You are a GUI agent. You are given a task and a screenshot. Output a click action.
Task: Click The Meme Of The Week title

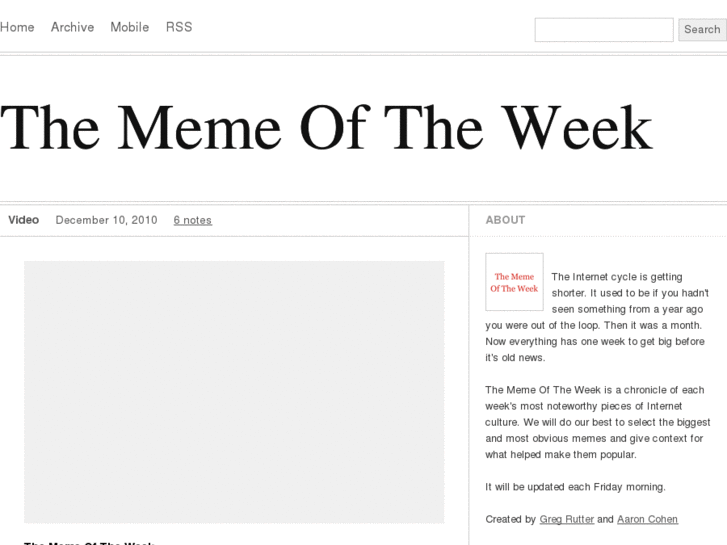[326, 128]
